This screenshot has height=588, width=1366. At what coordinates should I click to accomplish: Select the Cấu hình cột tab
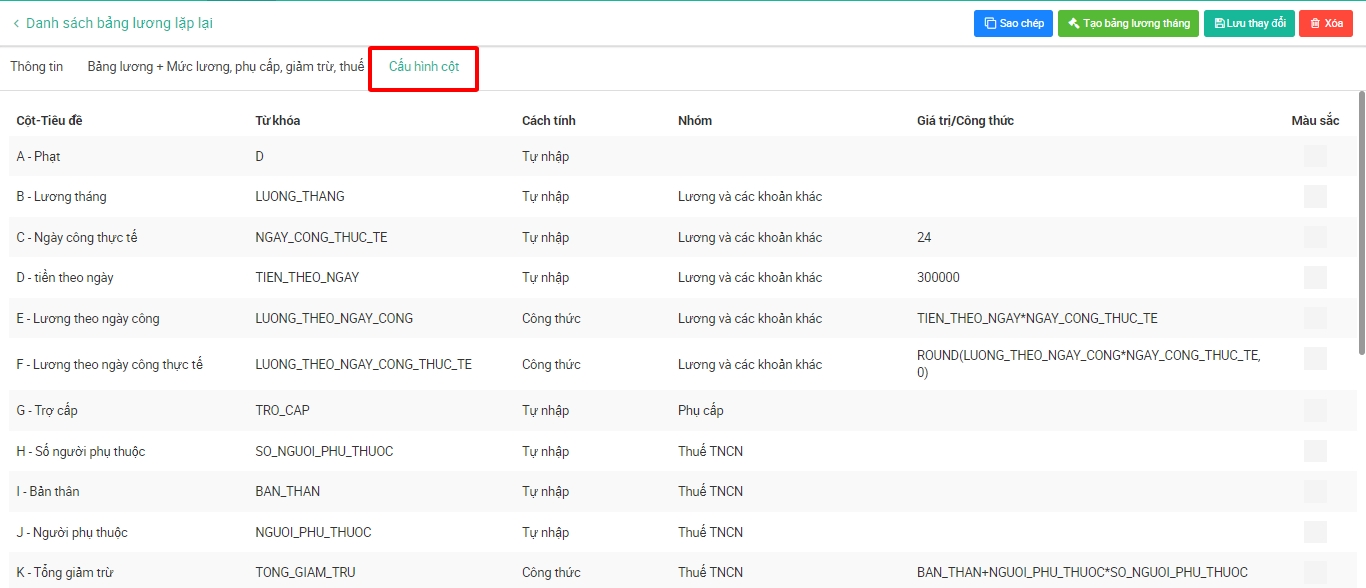pyautogui.click(x=424, y=67)
